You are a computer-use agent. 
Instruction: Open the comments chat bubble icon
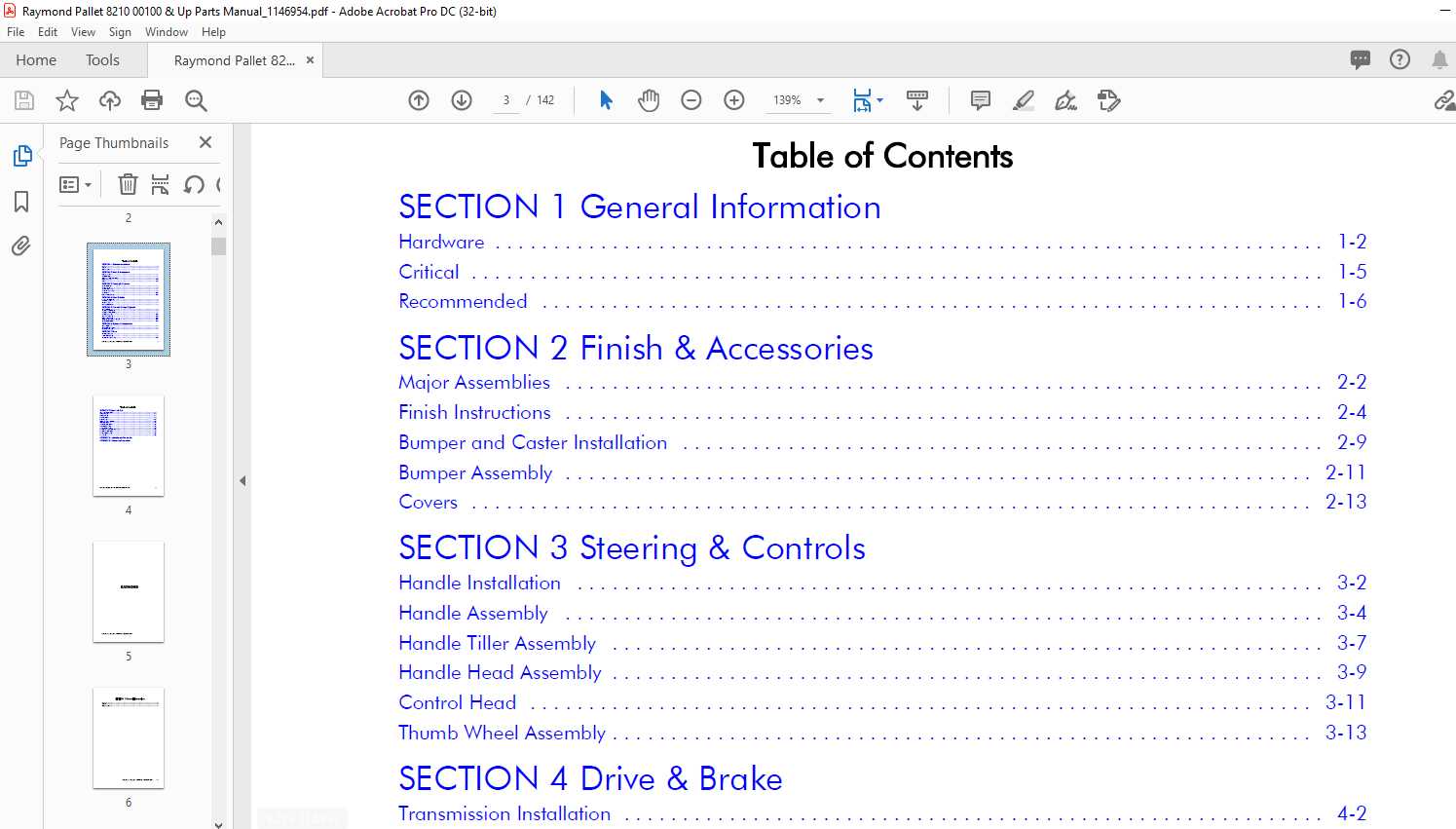pyautogui.click(x=1361, y=59)
